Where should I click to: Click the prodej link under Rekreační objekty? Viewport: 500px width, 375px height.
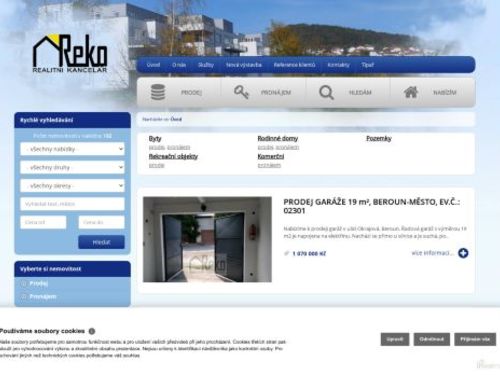pos(157,165)
